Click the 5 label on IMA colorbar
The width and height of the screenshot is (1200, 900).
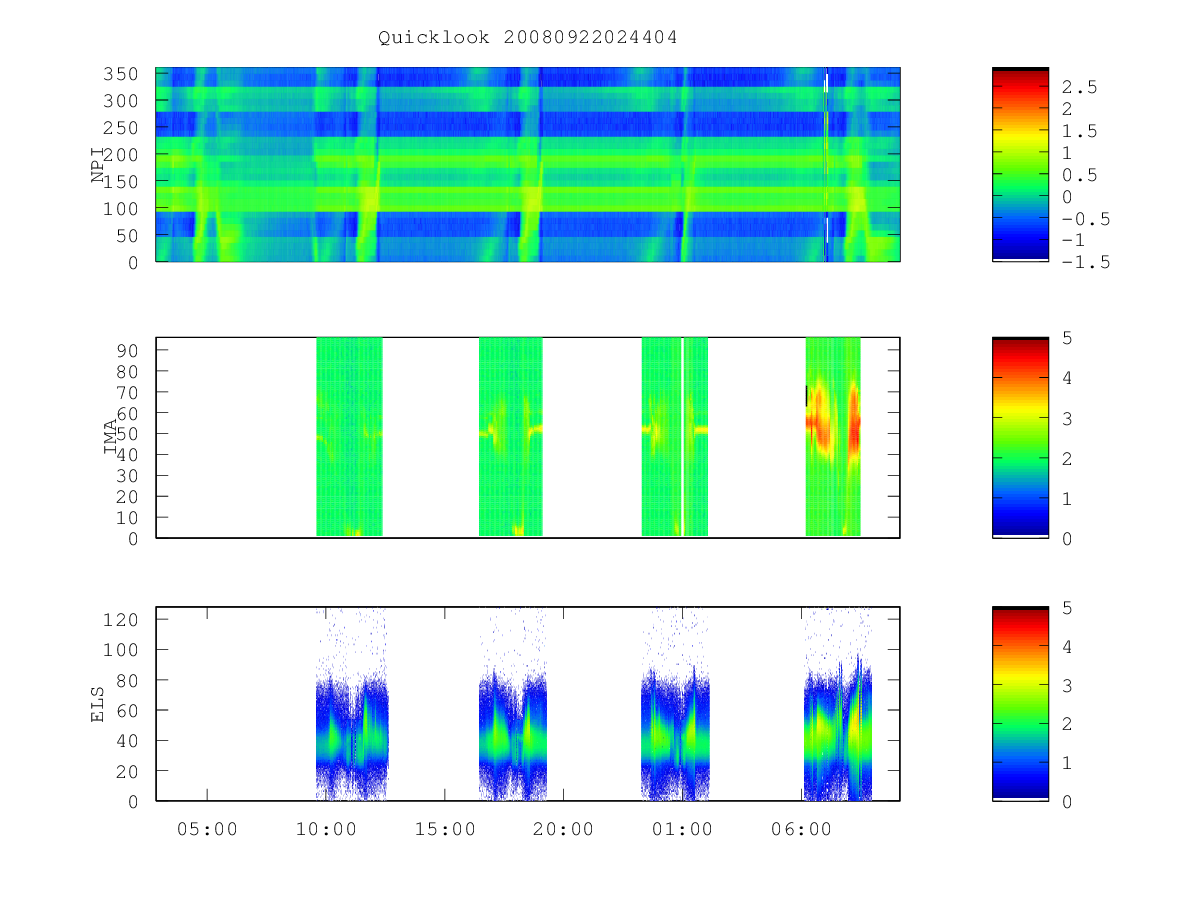click(x=1067, y=338)
